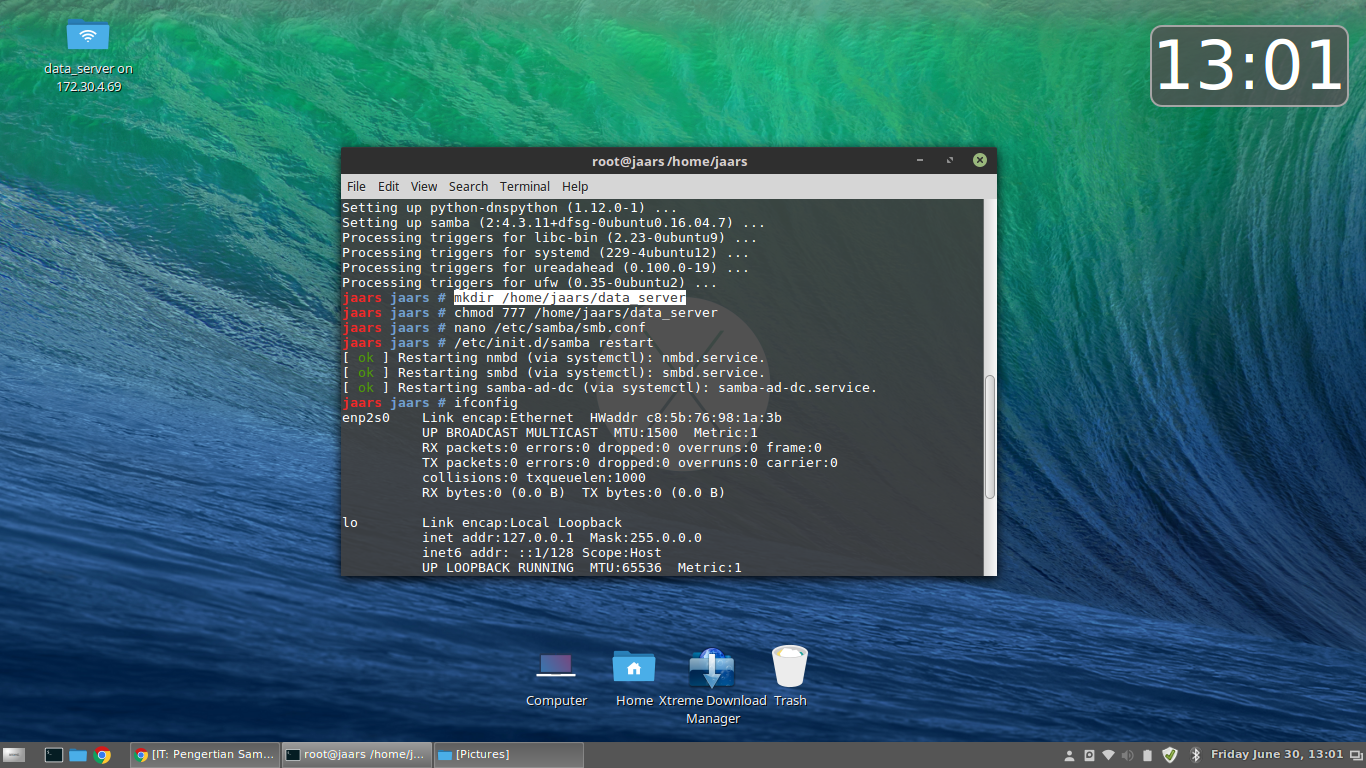Close the root@jaars terminal window
Screen dimensions: 1366x768
pyautogui.click(x=980, y=160)
